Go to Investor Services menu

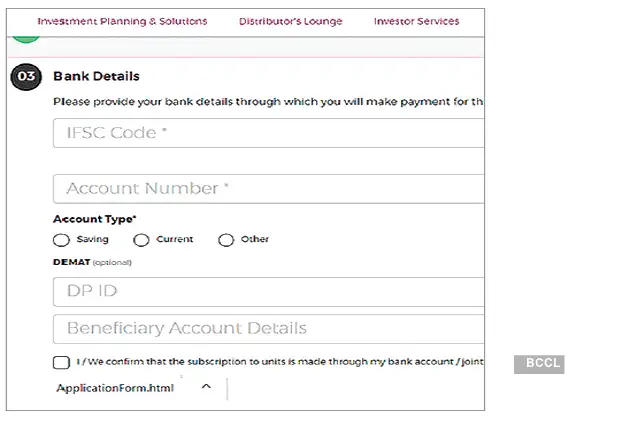pos(416,21)
